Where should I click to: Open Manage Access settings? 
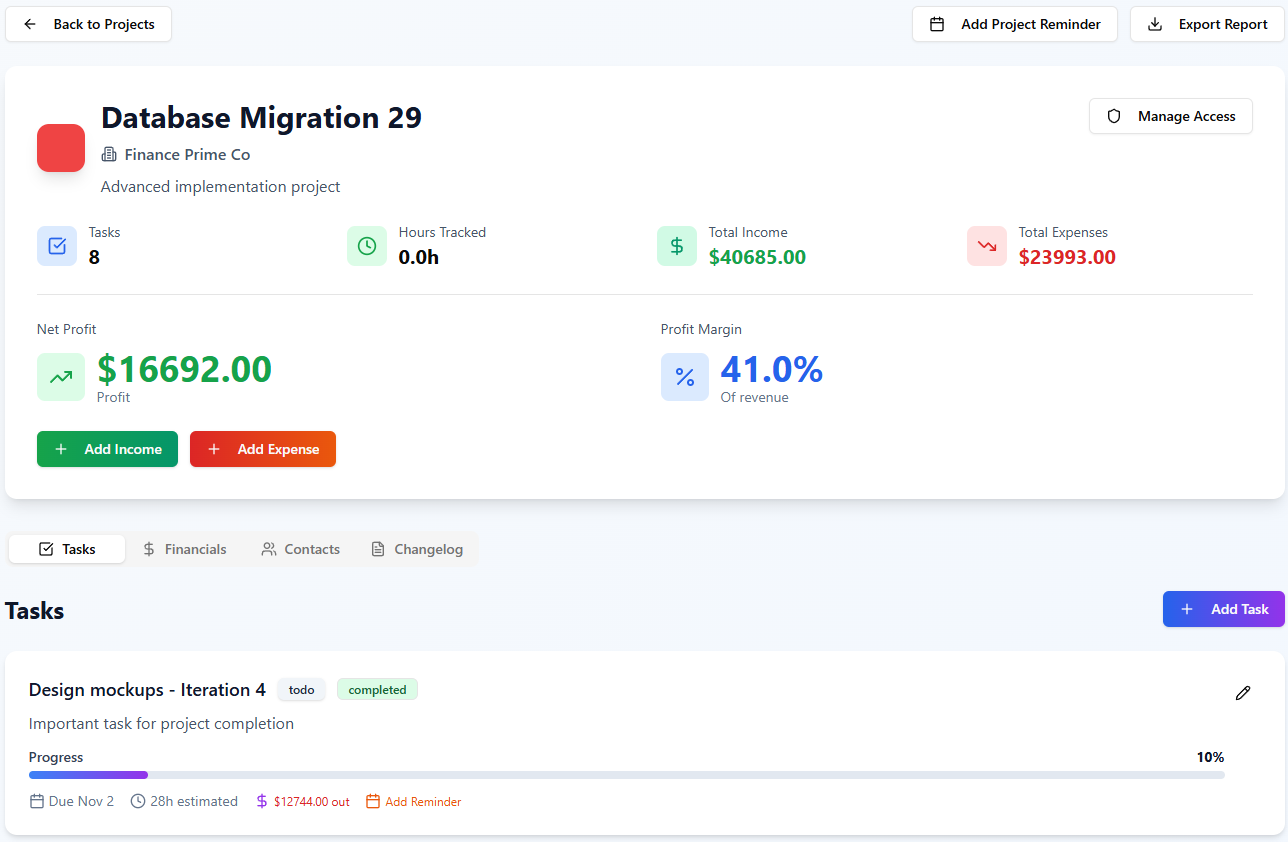[1171, 116]
